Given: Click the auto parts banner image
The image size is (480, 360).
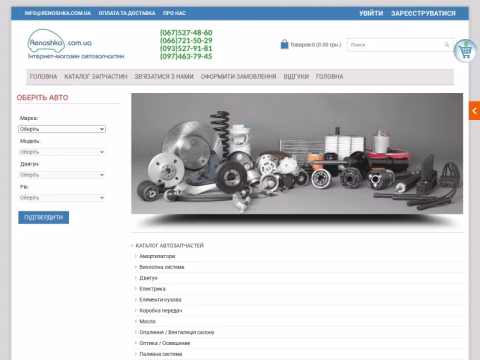Looking at the screenshot, I should coord(297,153).
